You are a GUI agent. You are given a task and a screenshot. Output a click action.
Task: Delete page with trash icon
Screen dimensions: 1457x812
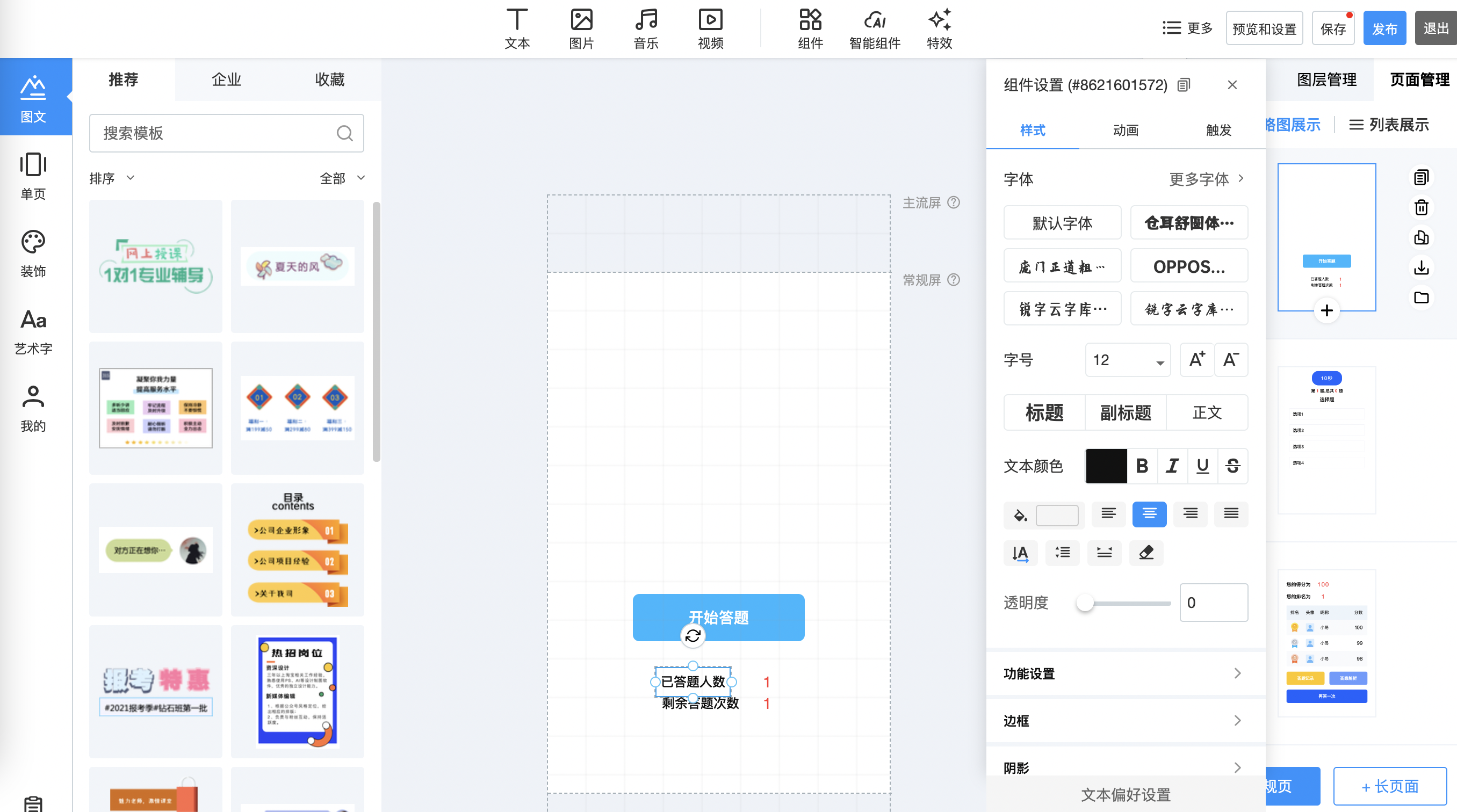[x=1421, y=207]
